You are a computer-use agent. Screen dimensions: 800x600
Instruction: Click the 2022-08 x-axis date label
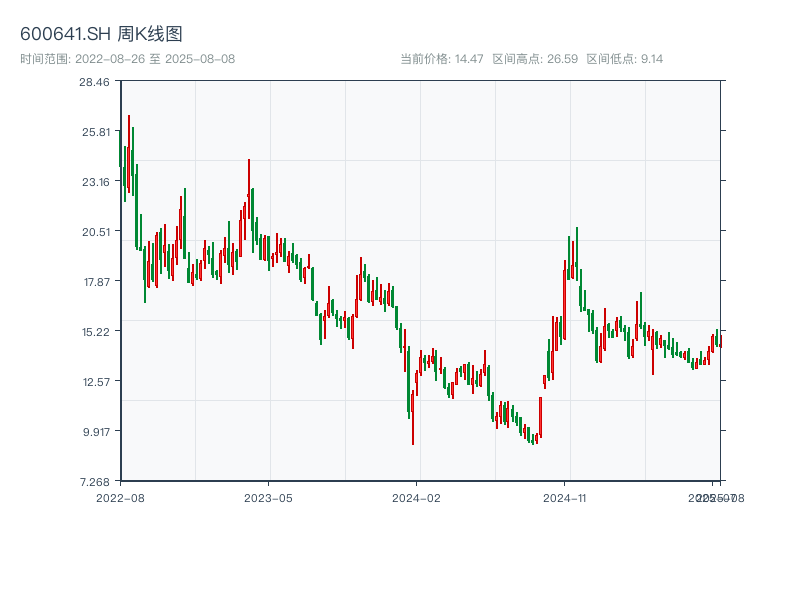(x=120, y=497)
